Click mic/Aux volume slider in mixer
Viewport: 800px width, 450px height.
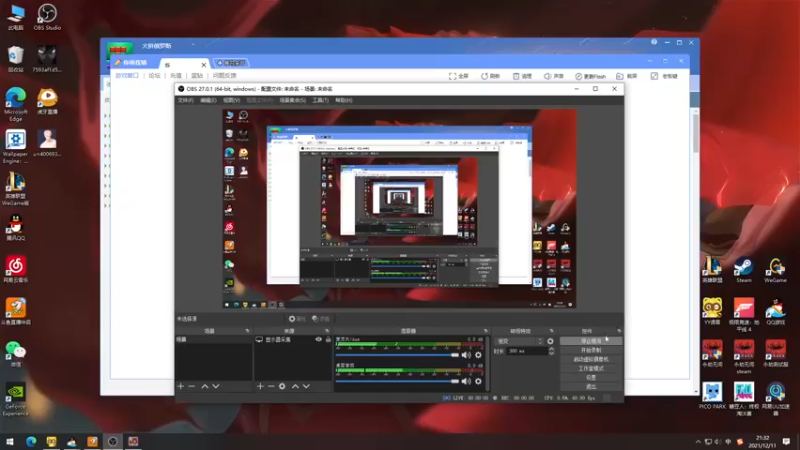[x=397, y=355]
